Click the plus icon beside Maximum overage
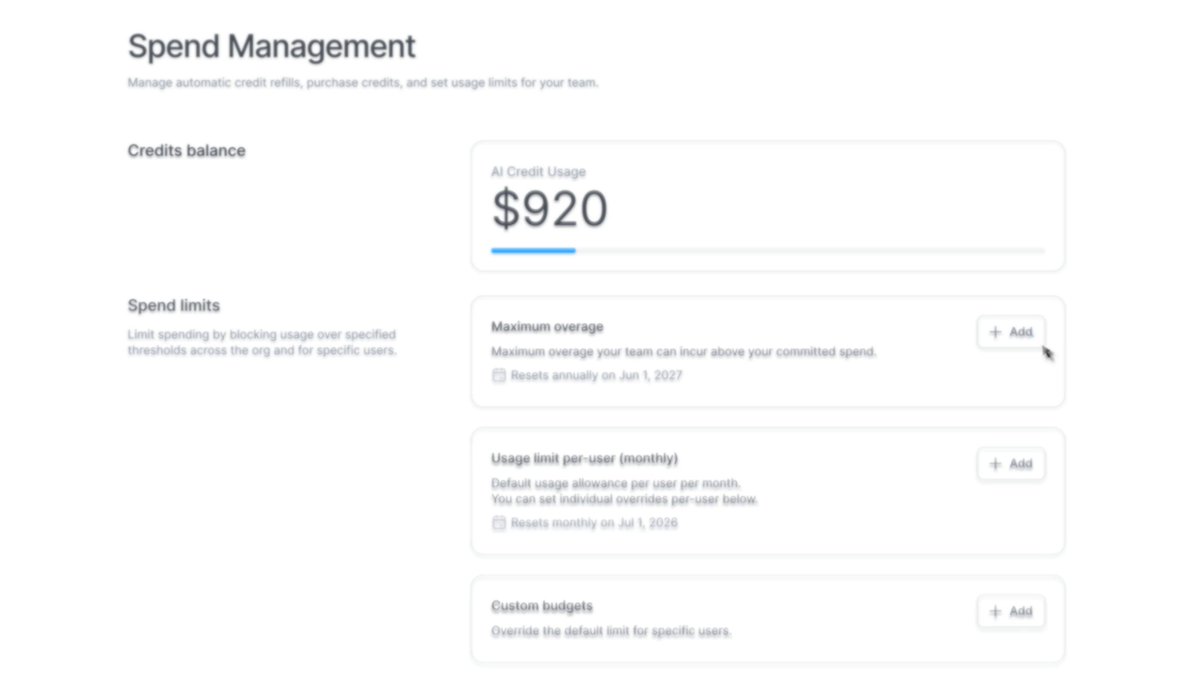This screenshot has width=1200, height=675. click(995, 332)
